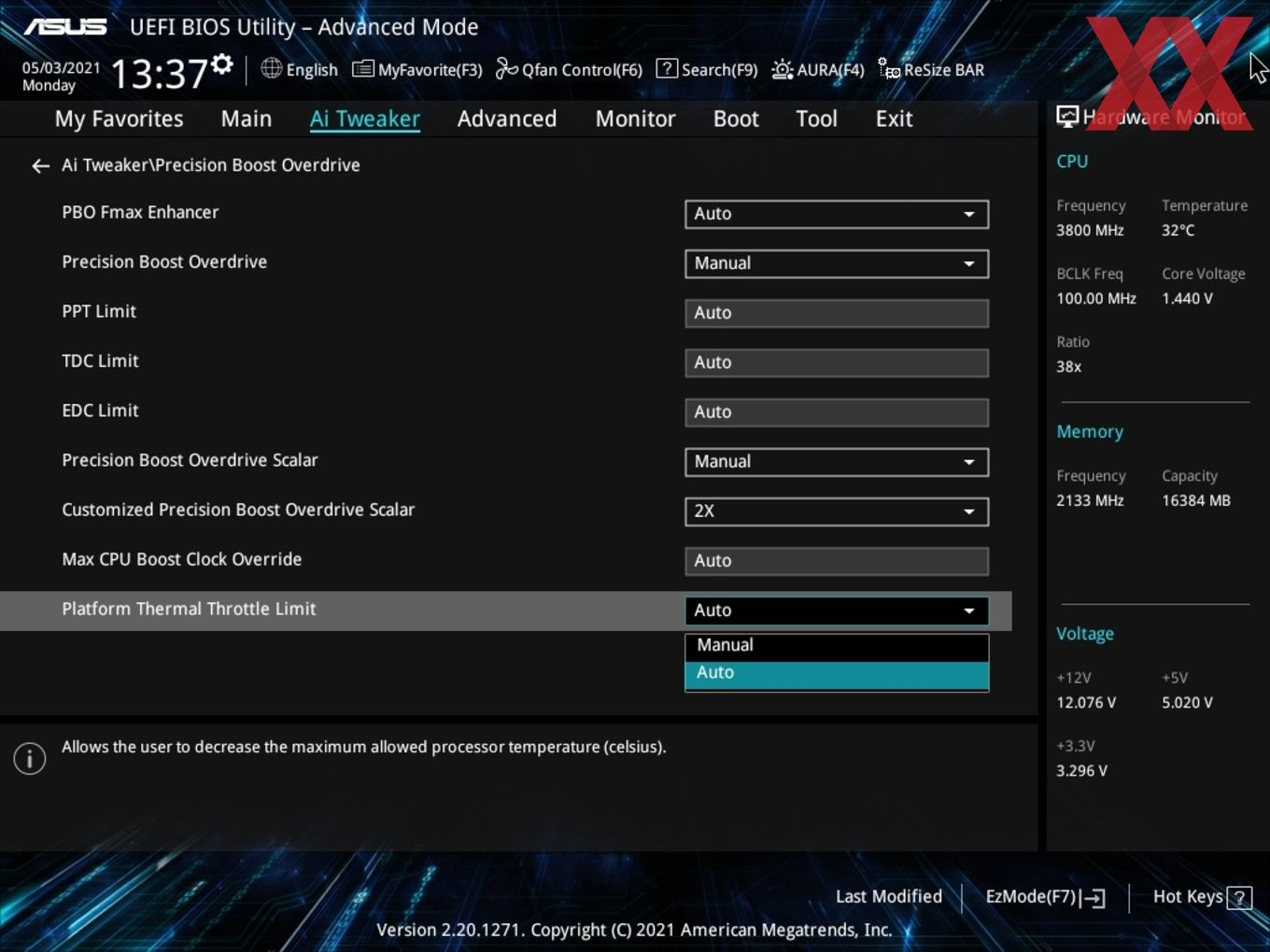Screen dimensions: 1270x952
Task: Click the Hot Keys question mark icon
Action: [x=1239, y=898]
